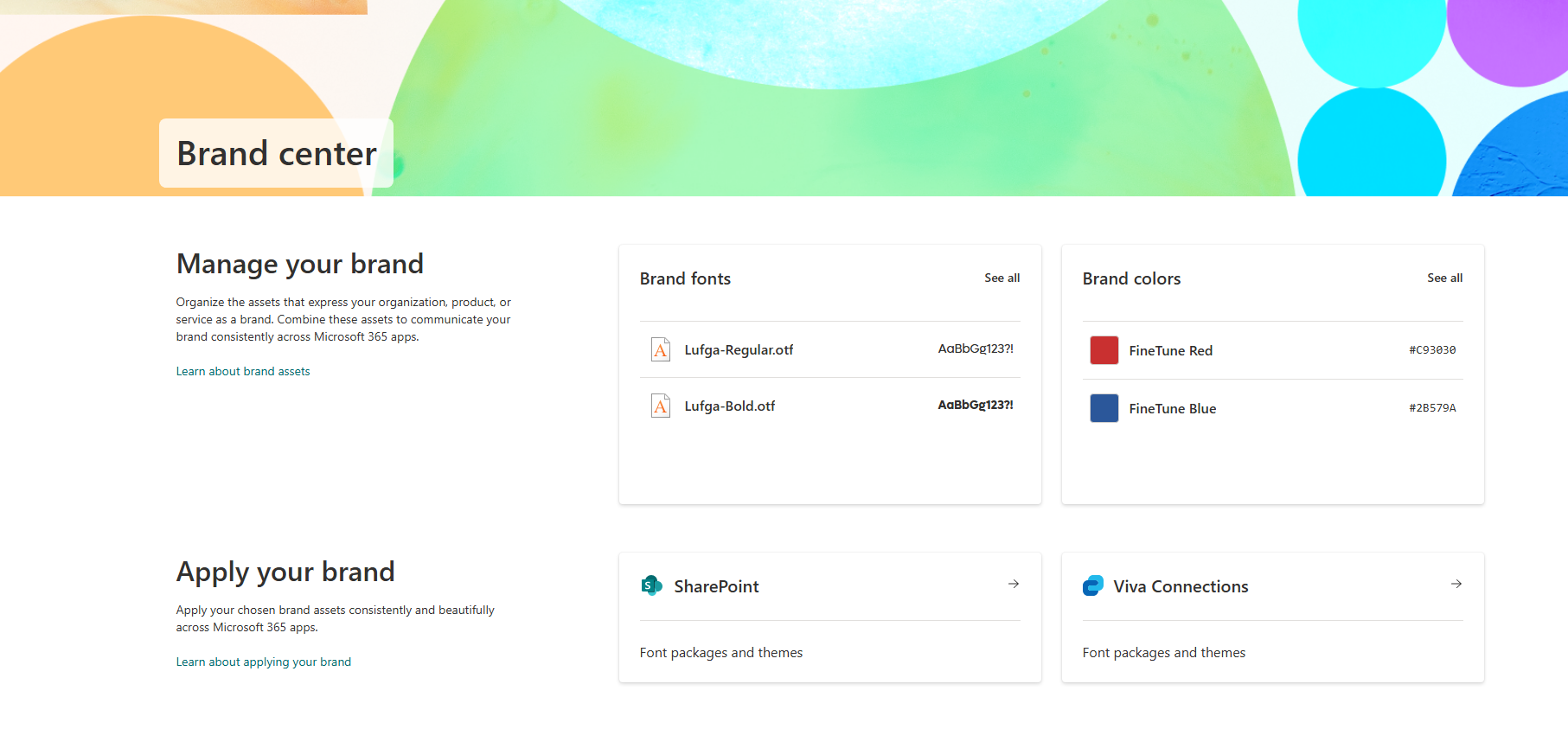The height and width of the screenshot is (729, 1568).
Task: Open SharePoint using its arrow icon
Action: [x=1013, y=585]
